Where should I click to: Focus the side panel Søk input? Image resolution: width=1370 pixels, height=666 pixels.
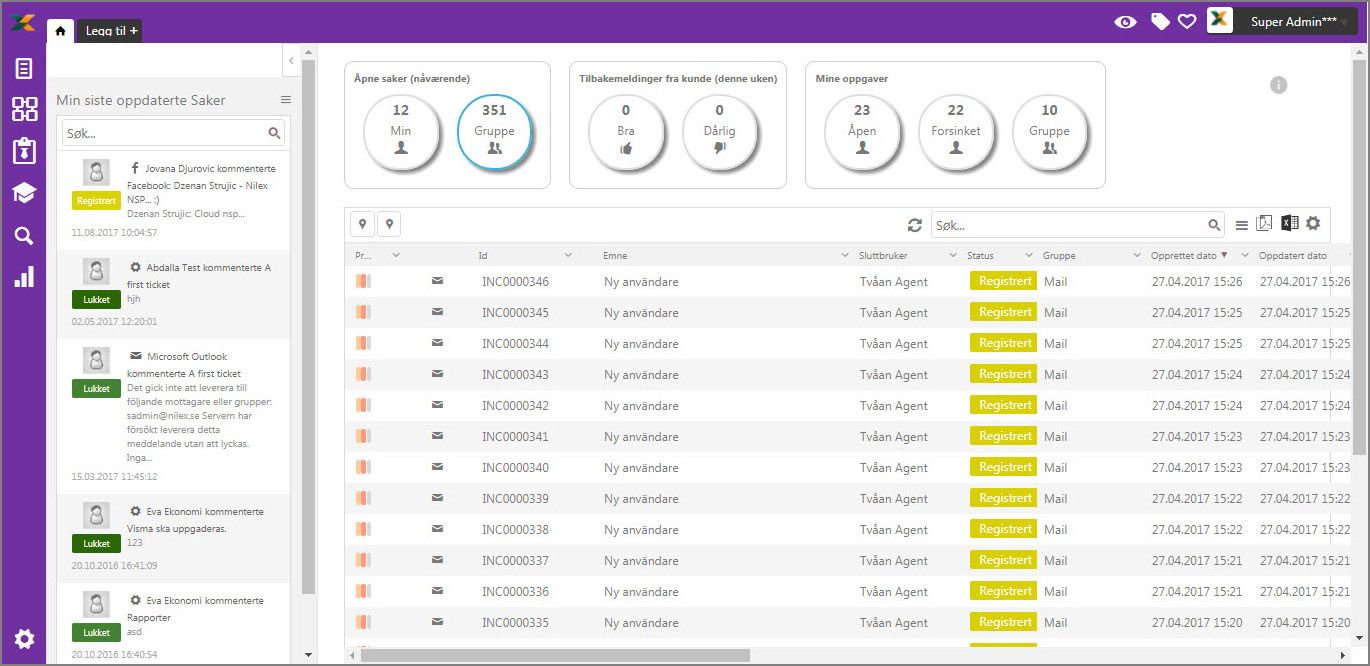coord(164,133)
